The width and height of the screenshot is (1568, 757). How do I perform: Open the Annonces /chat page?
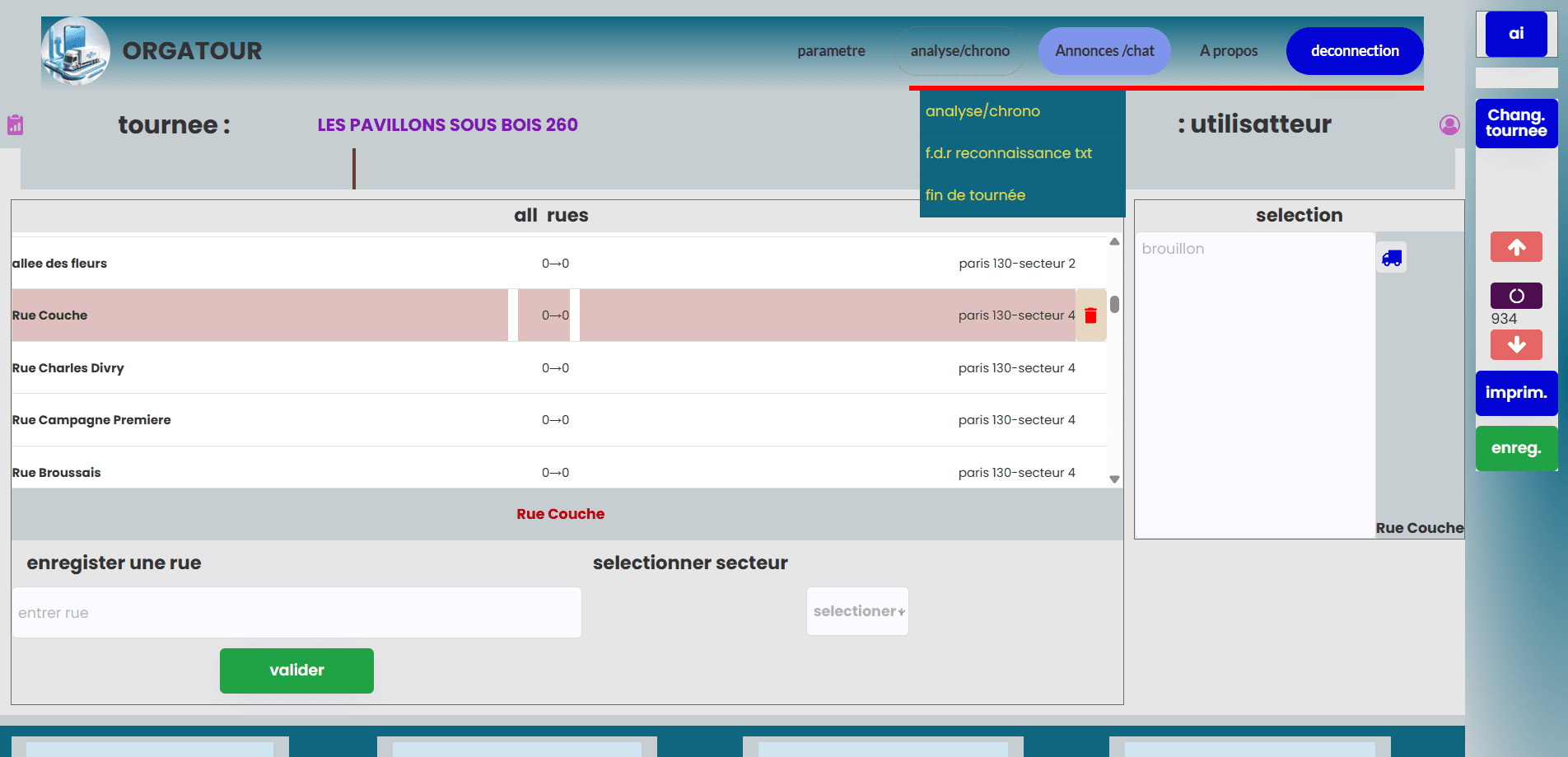pyautogui.click(x=1104, y=51)
